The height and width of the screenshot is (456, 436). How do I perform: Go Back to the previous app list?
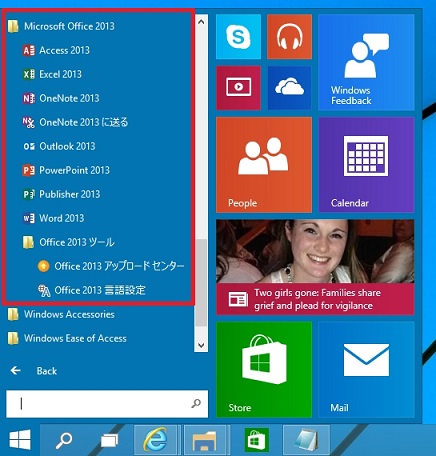coord(33,371)
